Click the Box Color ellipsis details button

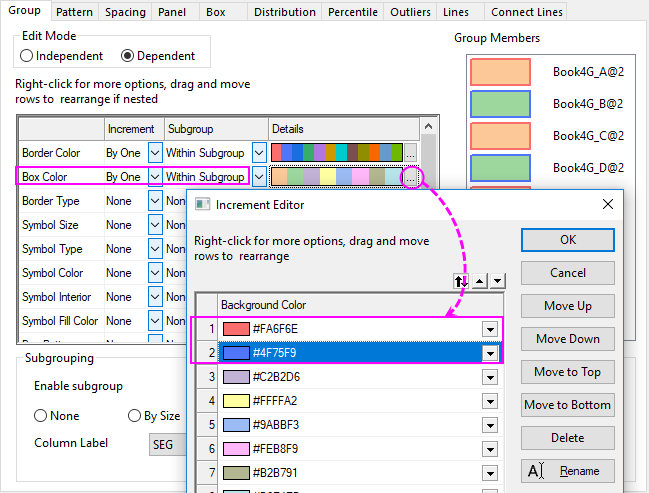coord(411,177)
